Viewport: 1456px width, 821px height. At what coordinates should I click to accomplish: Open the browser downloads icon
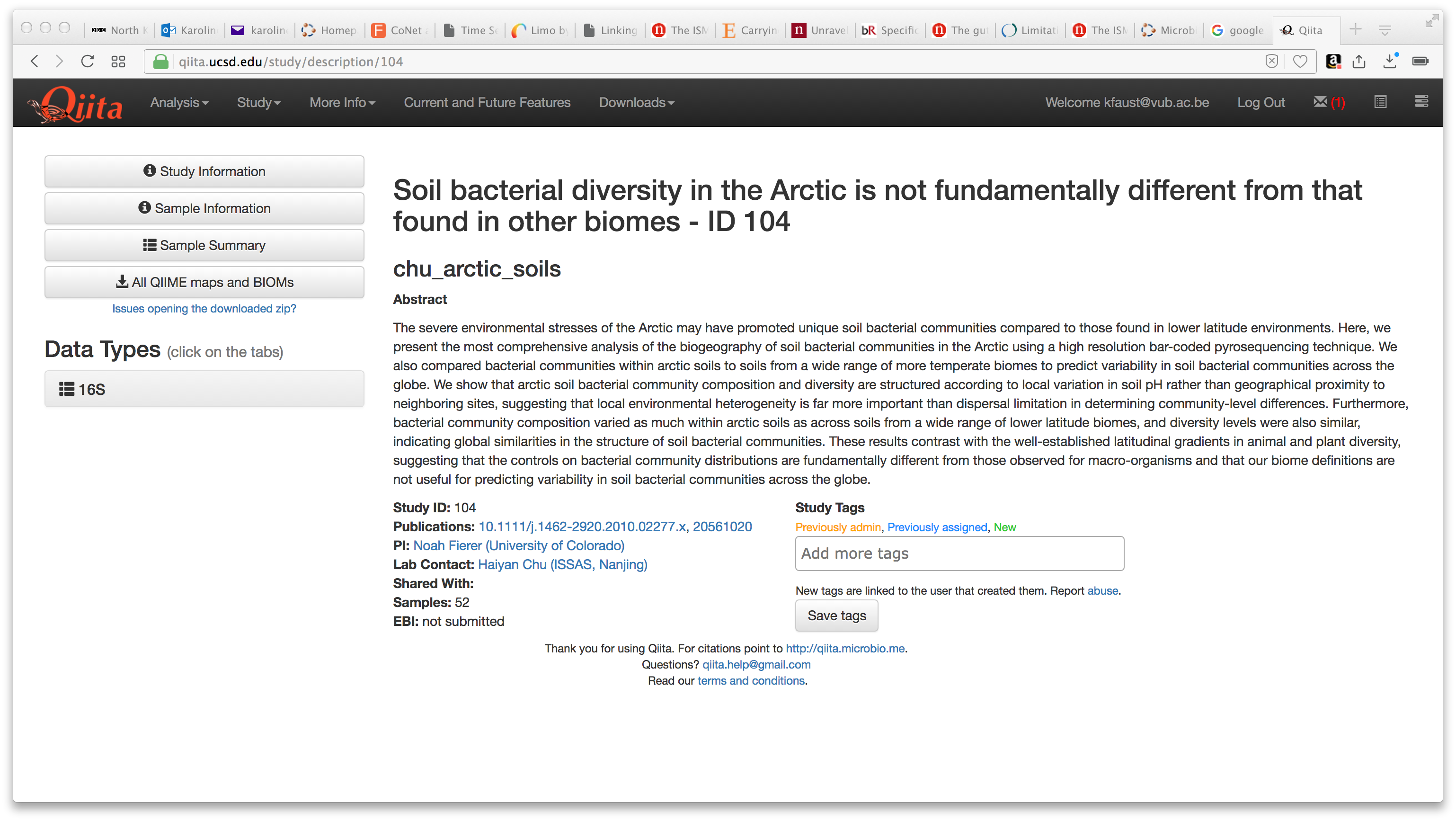tap(1390, 61)
